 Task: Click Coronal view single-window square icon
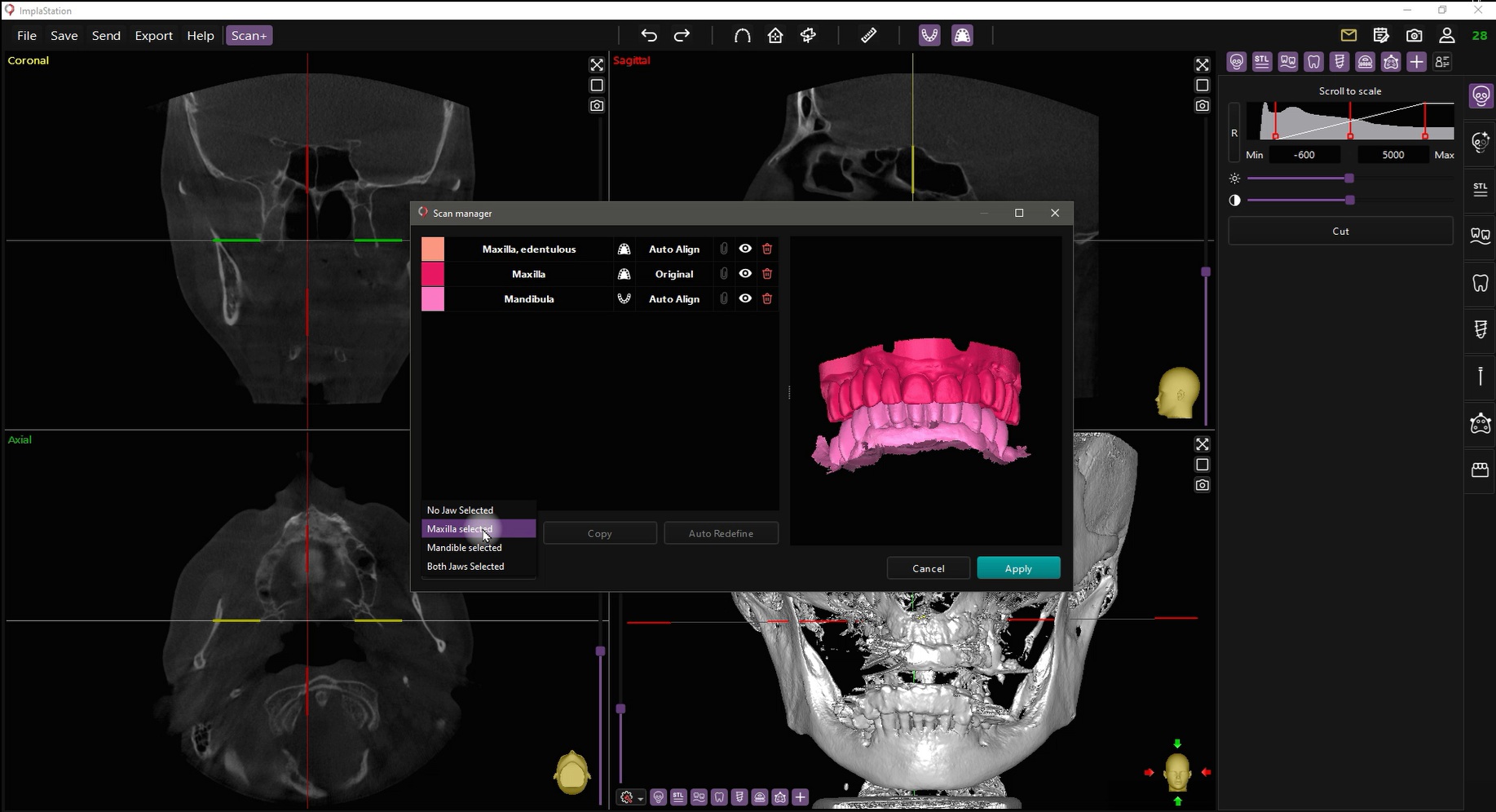click(597, 85)
